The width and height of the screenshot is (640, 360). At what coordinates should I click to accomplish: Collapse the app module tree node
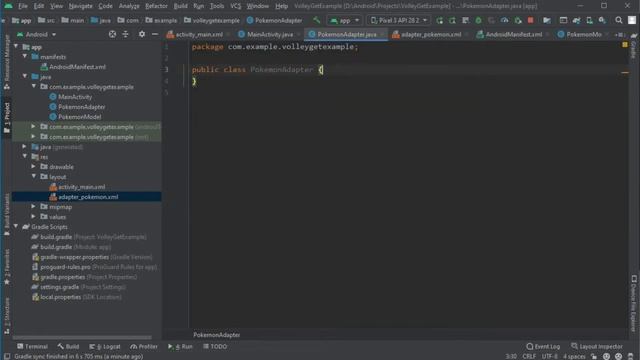16,47
